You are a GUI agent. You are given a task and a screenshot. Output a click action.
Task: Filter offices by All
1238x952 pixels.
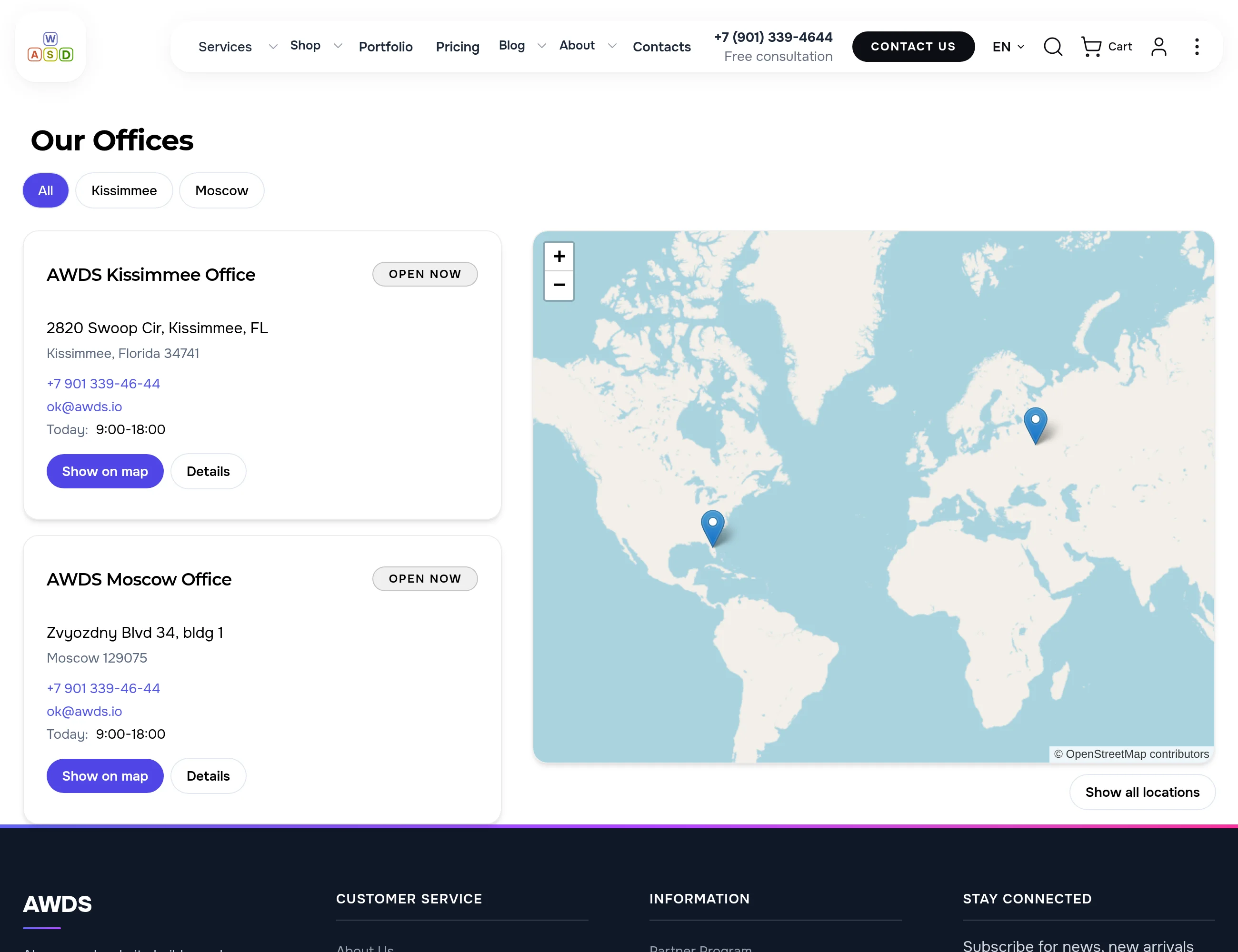[45, 190]
